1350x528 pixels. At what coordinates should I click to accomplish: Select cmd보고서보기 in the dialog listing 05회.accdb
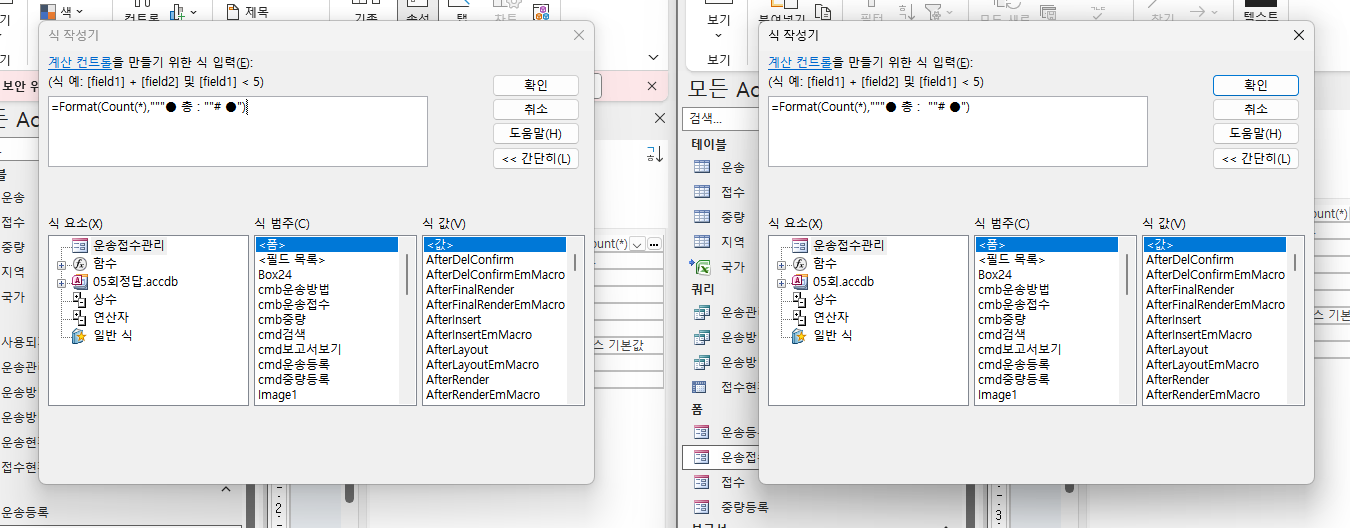click(1019, 349)
